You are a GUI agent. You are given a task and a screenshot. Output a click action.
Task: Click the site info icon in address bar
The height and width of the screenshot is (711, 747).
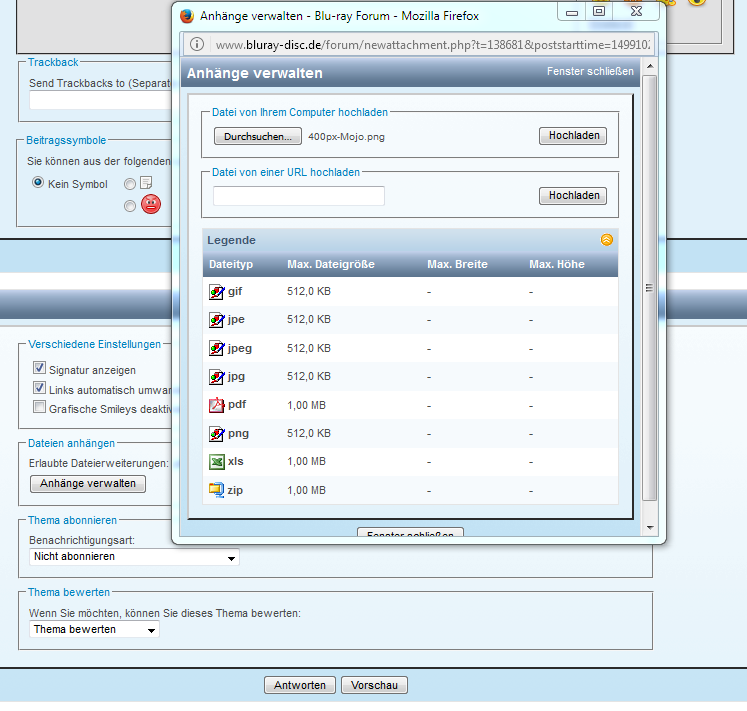coord(198,45)
